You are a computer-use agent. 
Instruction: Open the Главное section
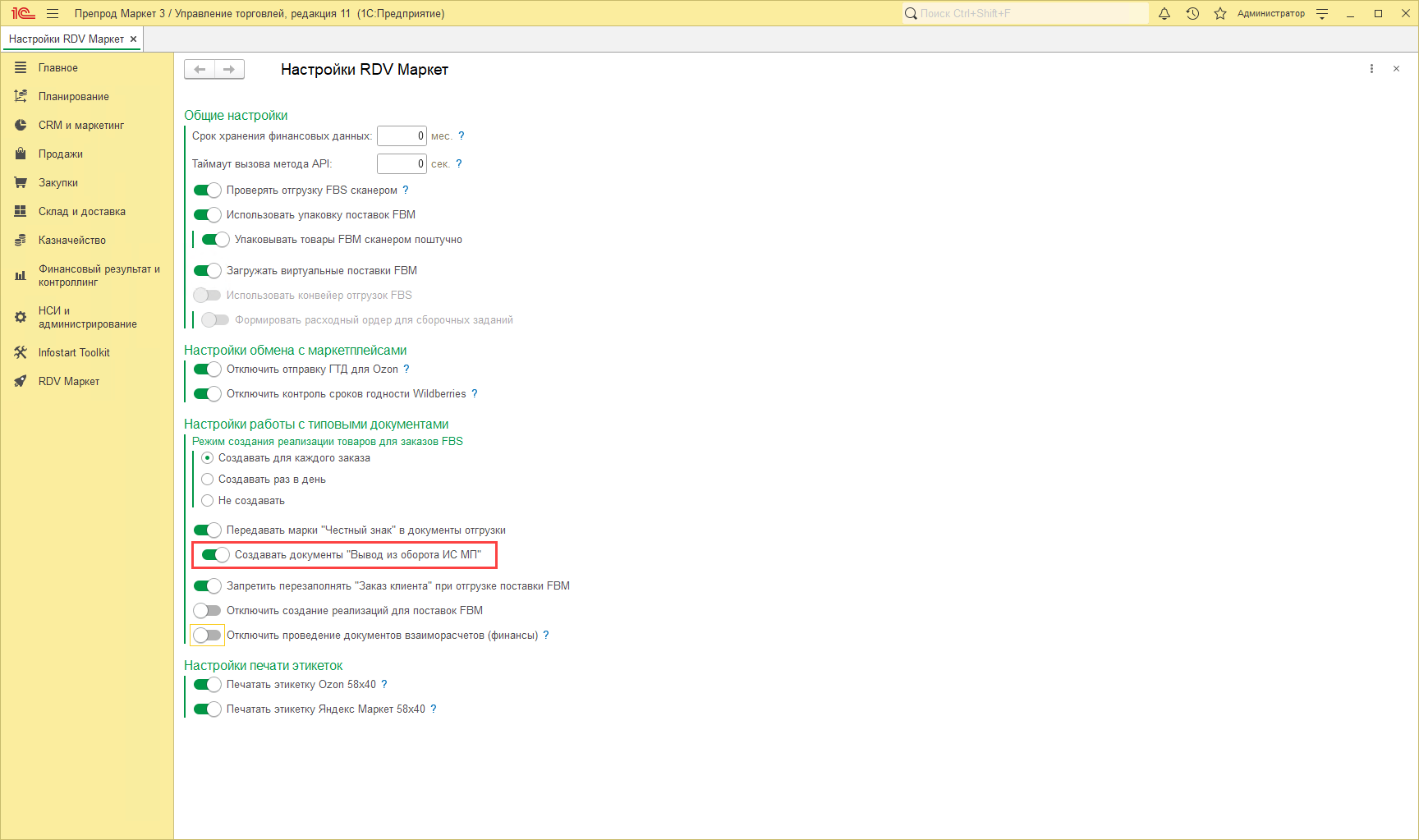point(58,67)
